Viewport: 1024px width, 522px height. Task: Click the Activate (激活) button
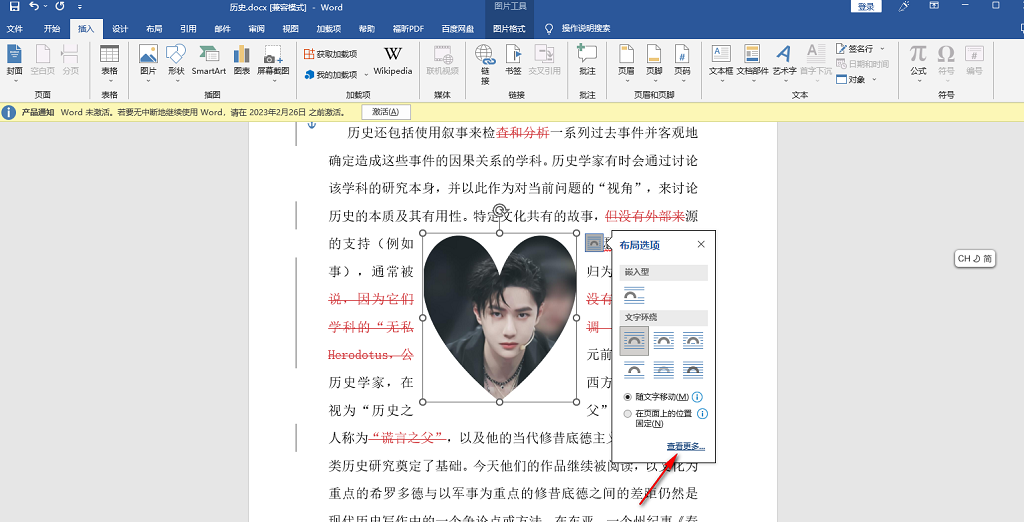[385, 112]
